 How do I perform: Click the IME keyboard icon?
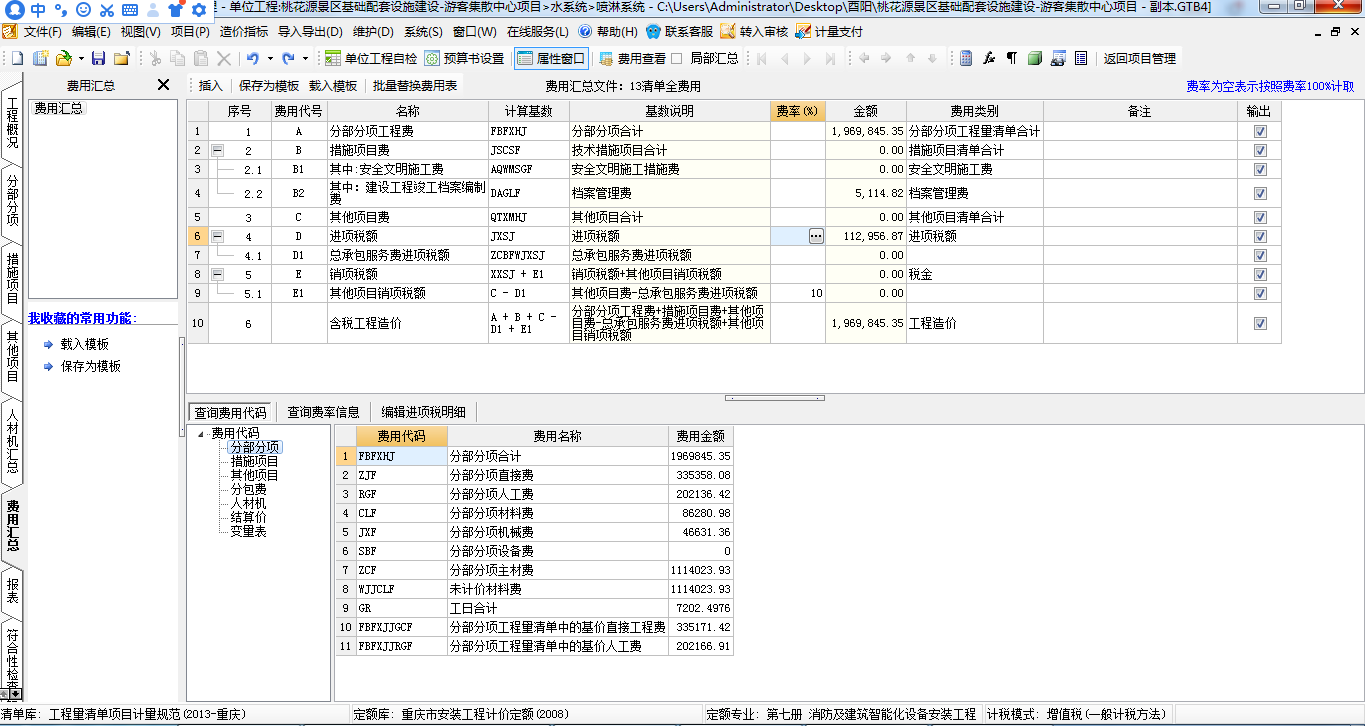129,10
